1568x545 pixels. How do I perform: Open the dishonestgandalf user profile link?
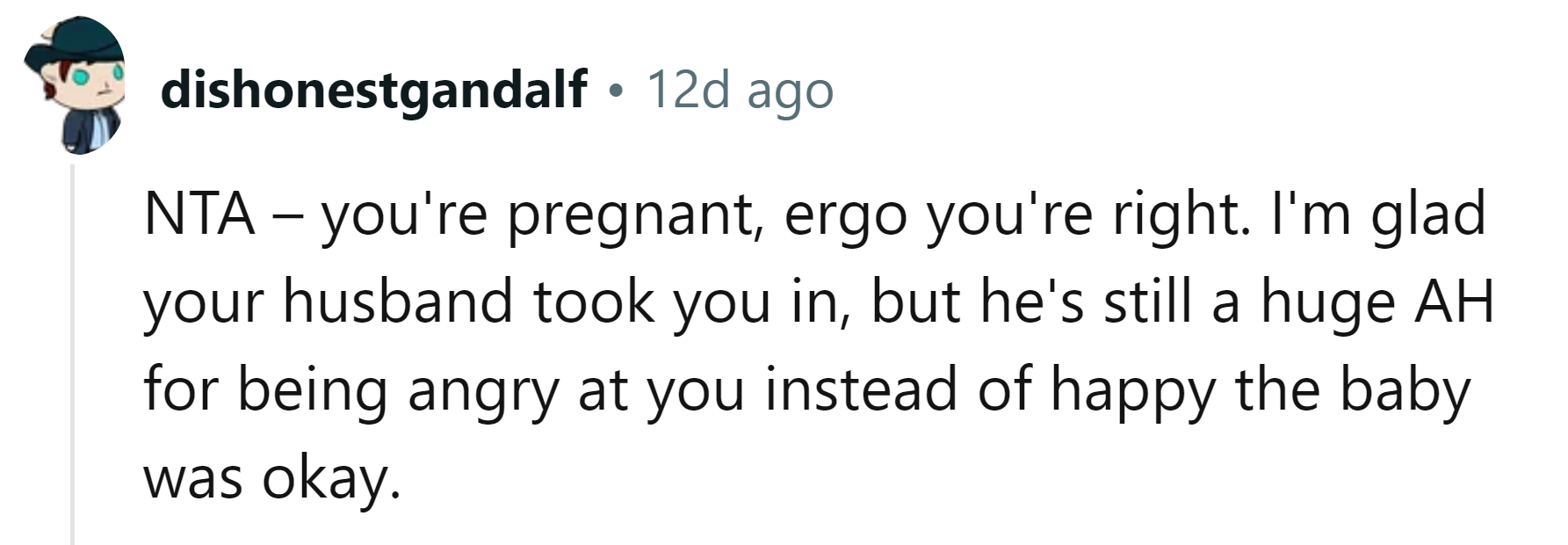pos(373,90)
